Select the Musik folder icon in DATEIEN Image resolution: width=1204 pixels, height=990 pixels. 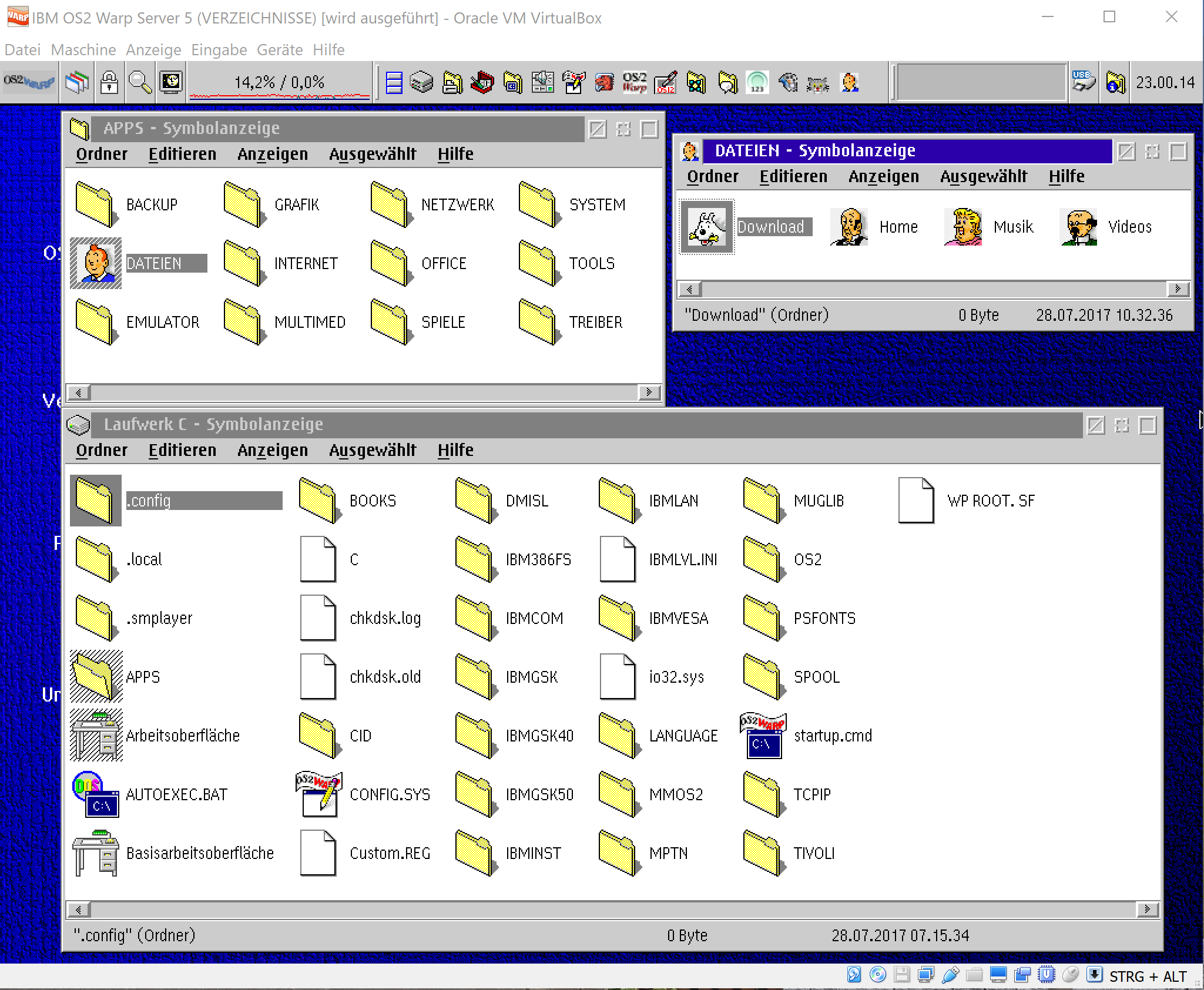(x=964, y=227)
